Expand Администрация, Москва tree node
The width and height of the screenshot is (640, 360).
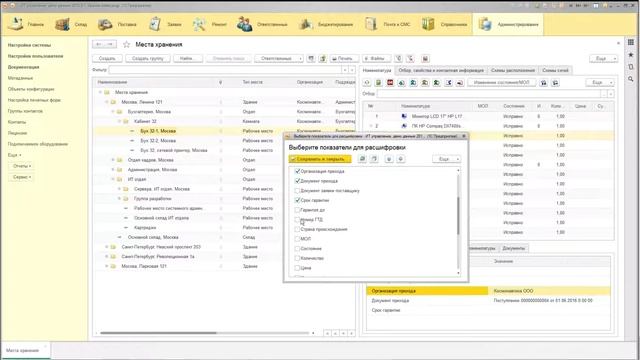(113, 169)
